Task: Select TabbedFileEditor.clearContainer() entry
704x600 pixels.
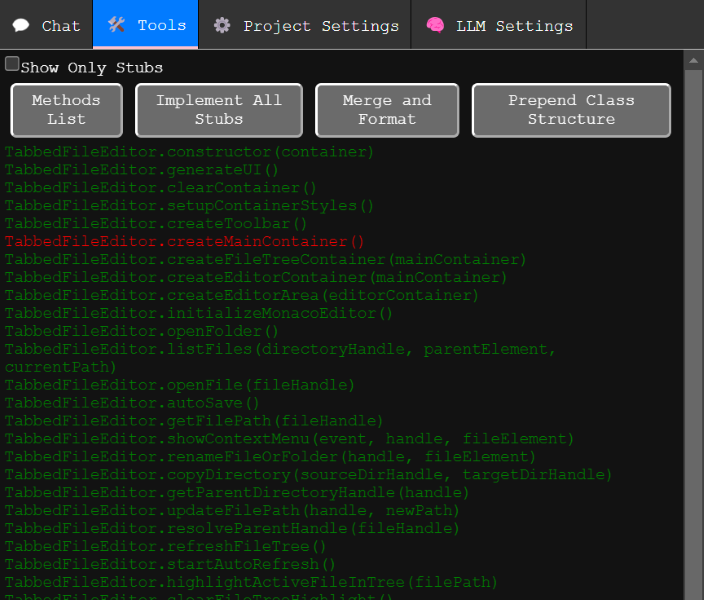Action: click(160, 188)
